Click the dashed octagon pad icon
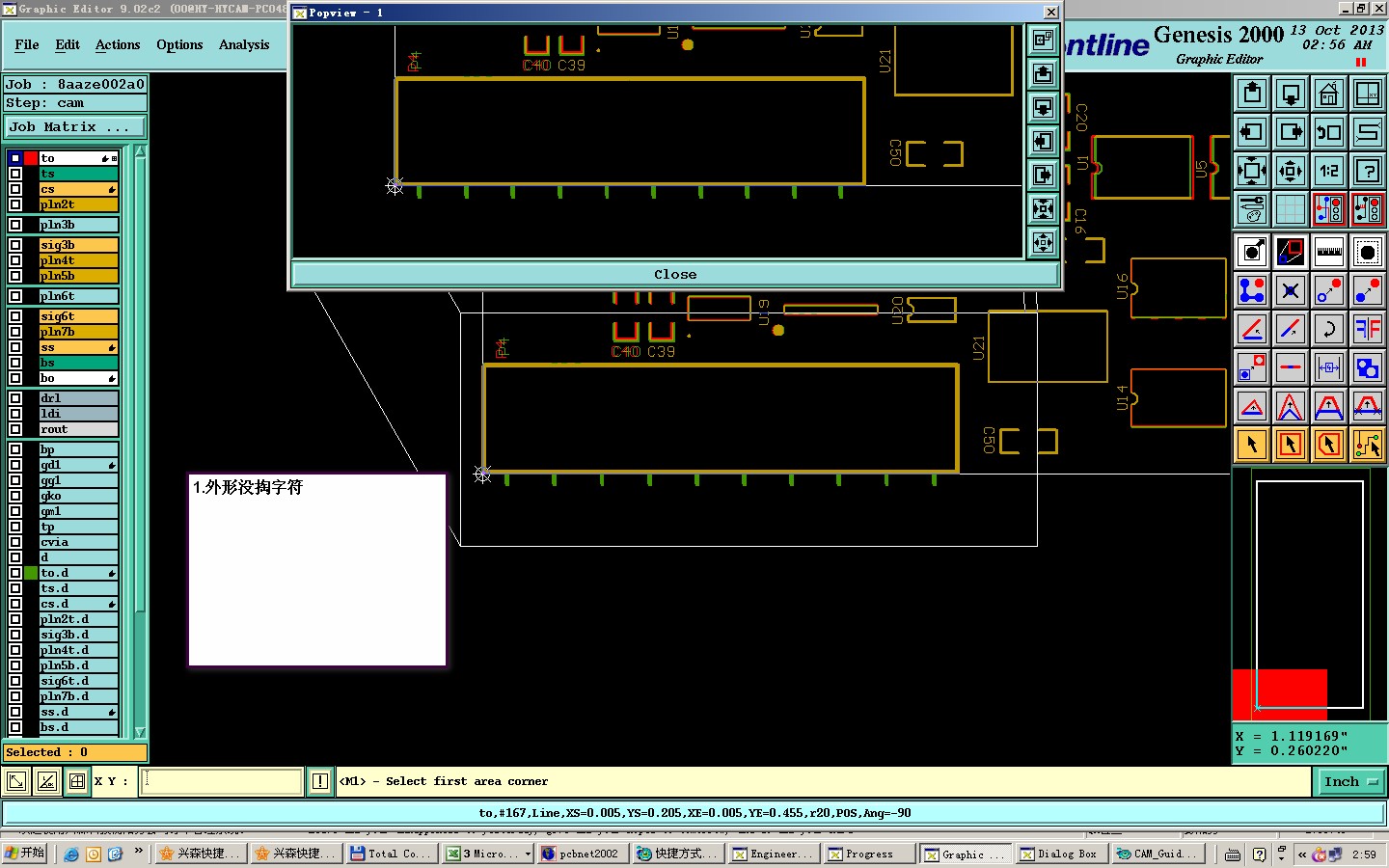Viewport: 1389px width, 868px height. coord(1368,252)
